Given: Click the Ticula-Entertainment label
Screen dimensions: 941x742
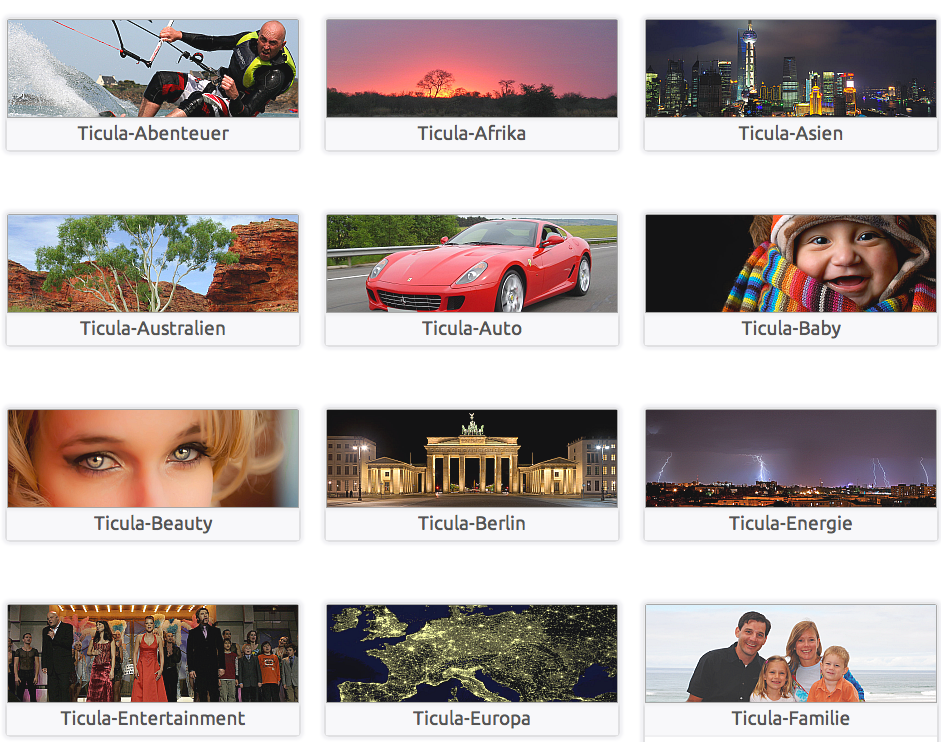Looking at the screenshot, I should point(153,719).
